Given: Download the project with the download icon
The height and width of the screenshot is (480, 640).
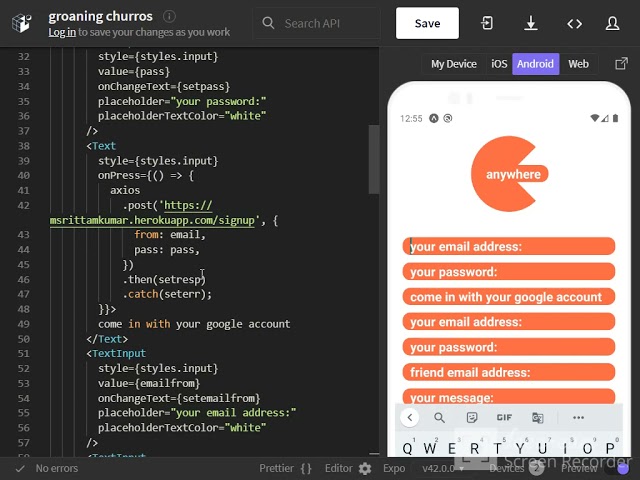Looking at the screenshot, I should tap(531, 23).
